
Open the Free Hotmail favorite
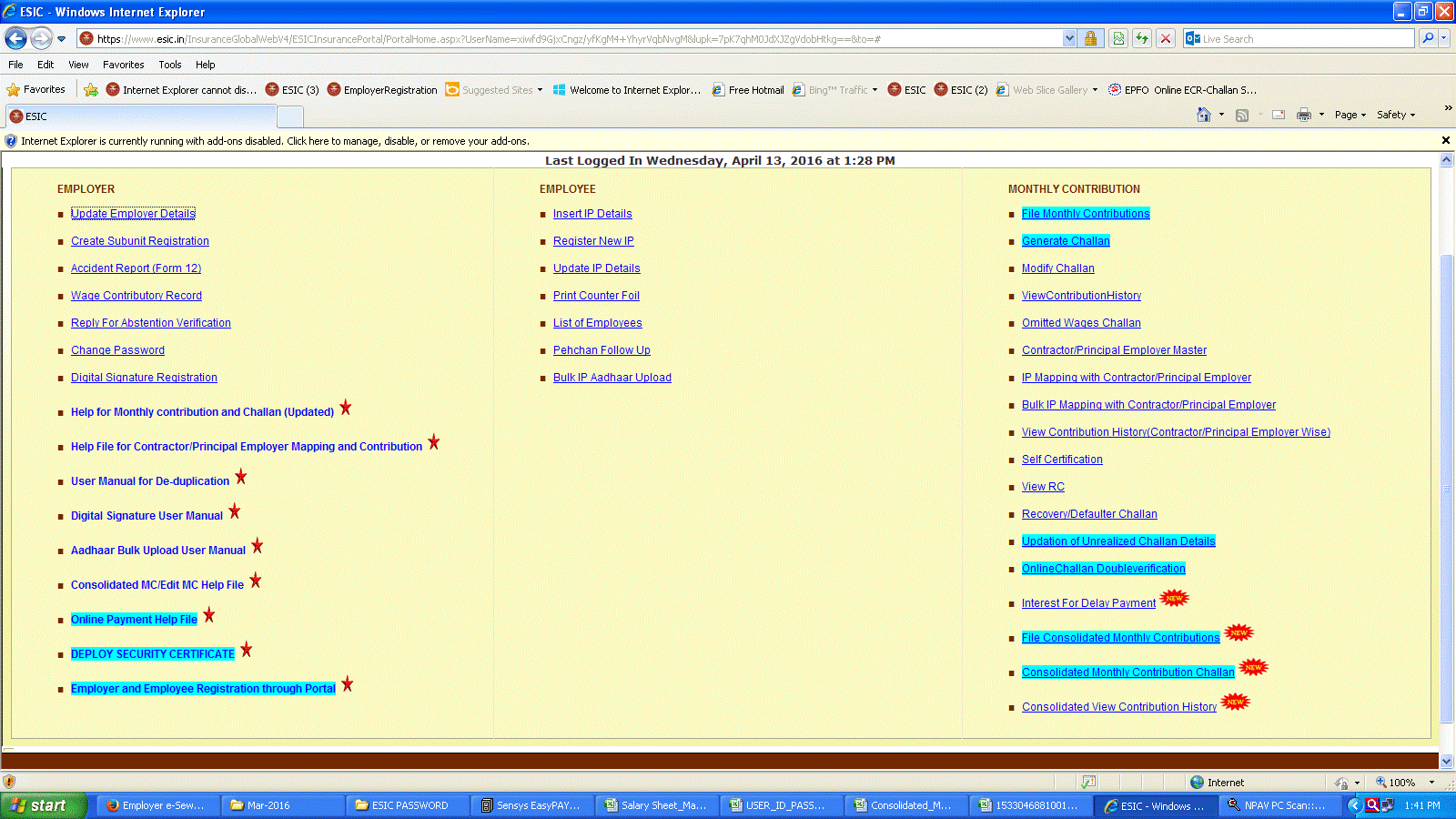pyautogui.click(x=748, y=89)
